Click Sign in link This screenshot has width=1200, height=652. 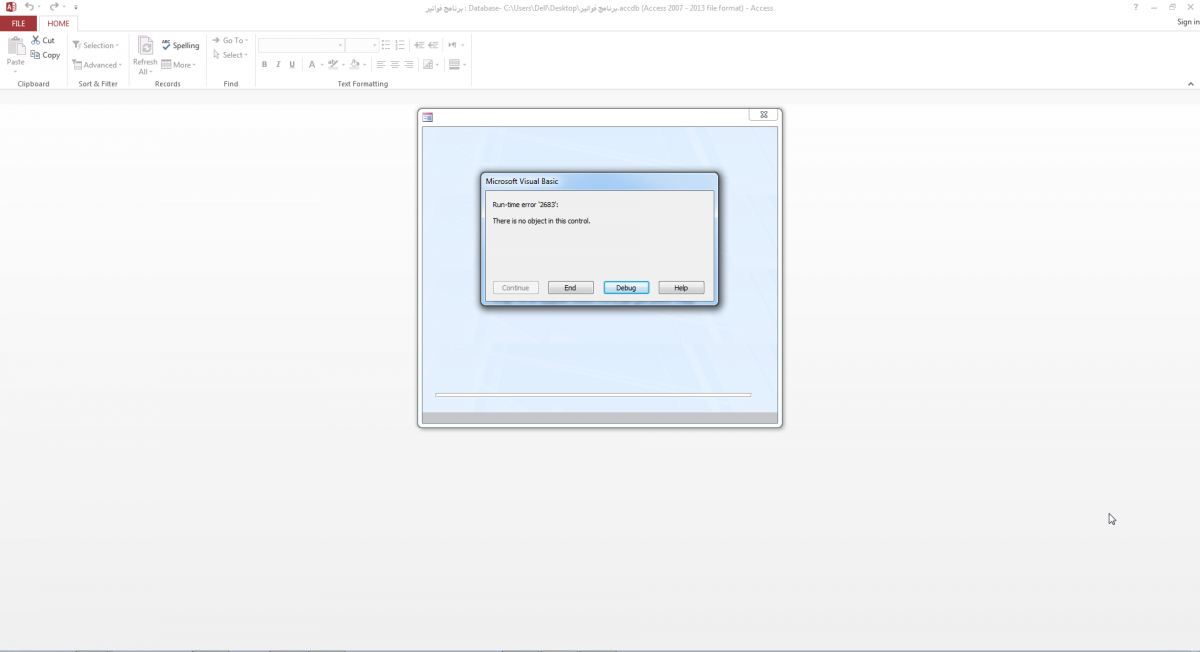pos(1187,22)
